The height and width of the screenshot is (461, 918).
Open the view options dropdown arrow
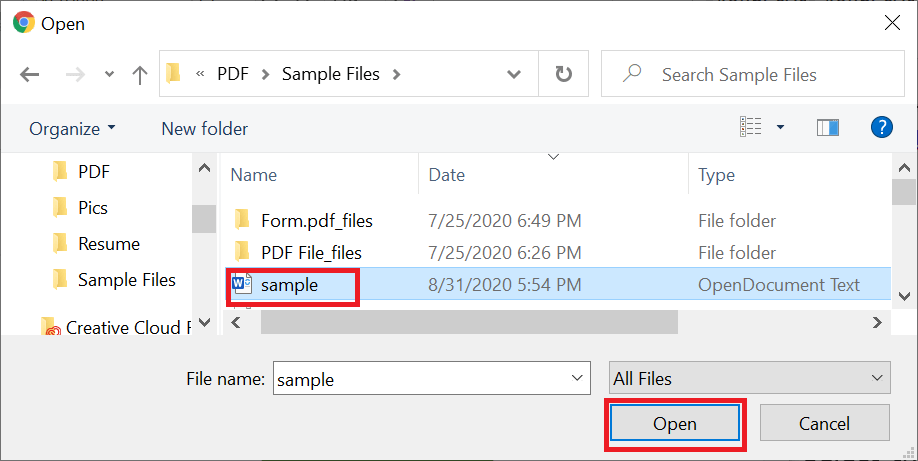click(x=780, y=127)
